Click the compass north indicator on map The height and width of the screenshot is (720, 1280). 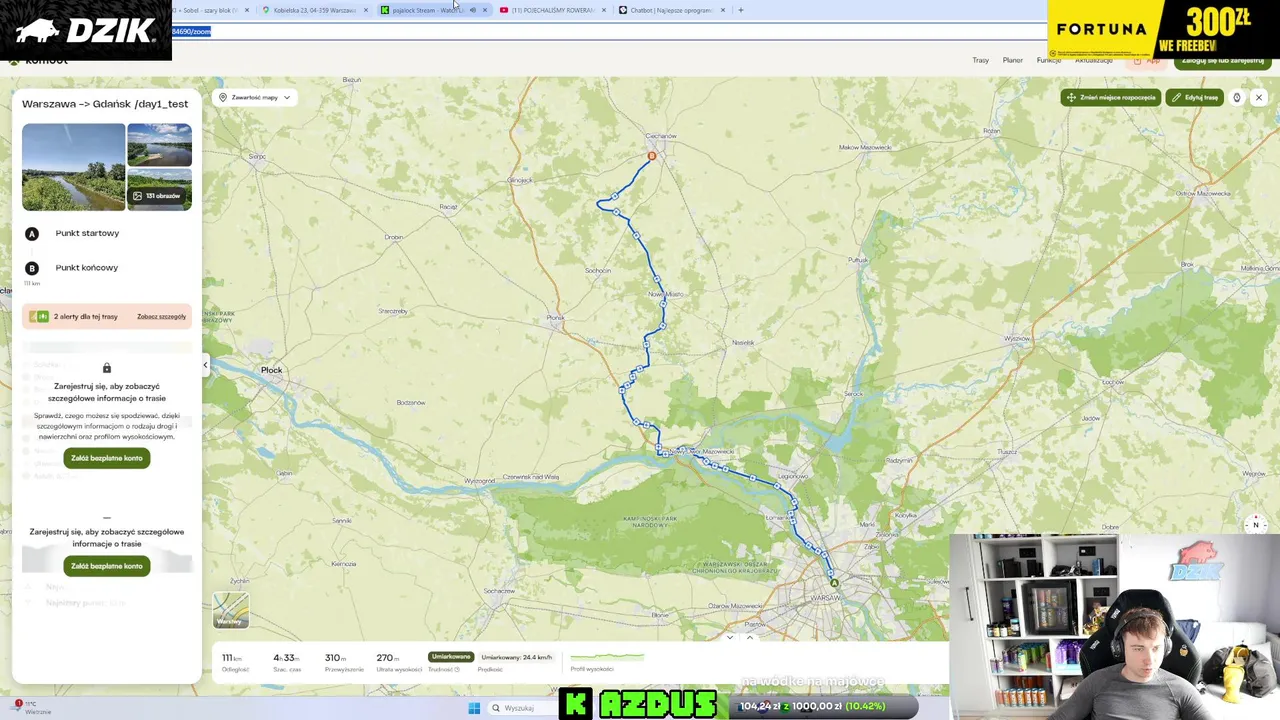[1256, 525]
